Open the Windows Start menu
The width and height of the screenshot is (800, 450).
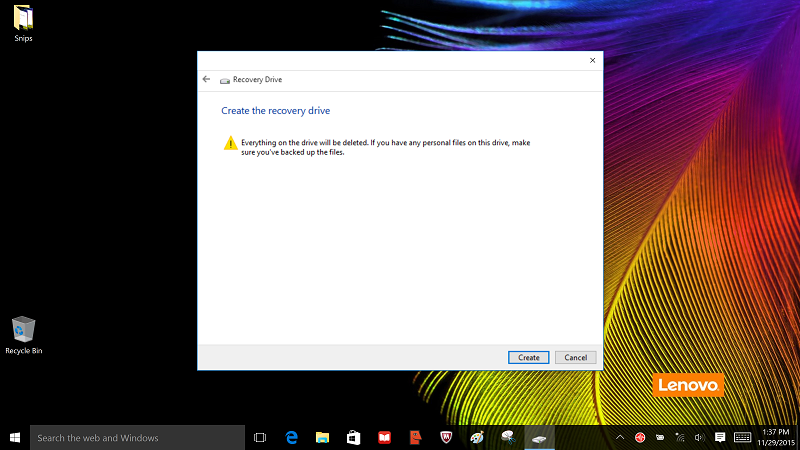15,438
